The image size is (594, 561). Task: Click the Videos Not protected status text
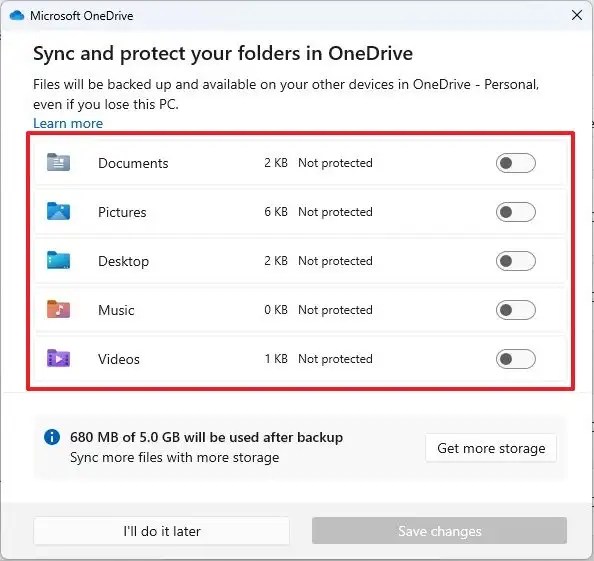tap(335, 359)
